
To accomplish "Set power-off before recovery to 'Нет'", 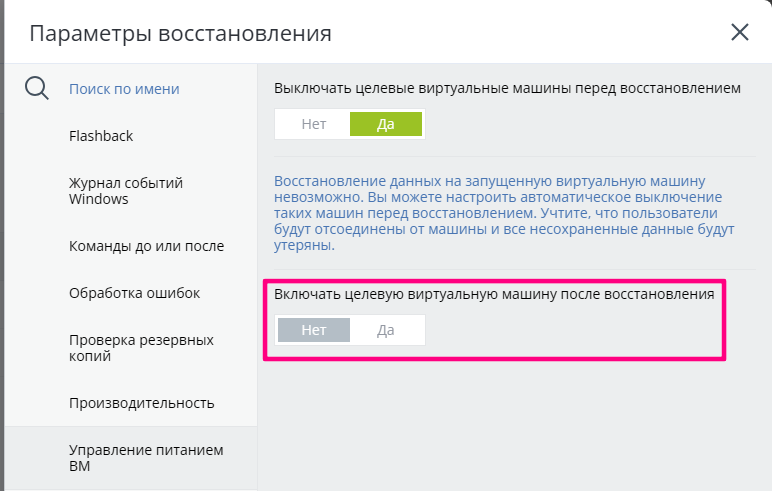I will 314,124.
